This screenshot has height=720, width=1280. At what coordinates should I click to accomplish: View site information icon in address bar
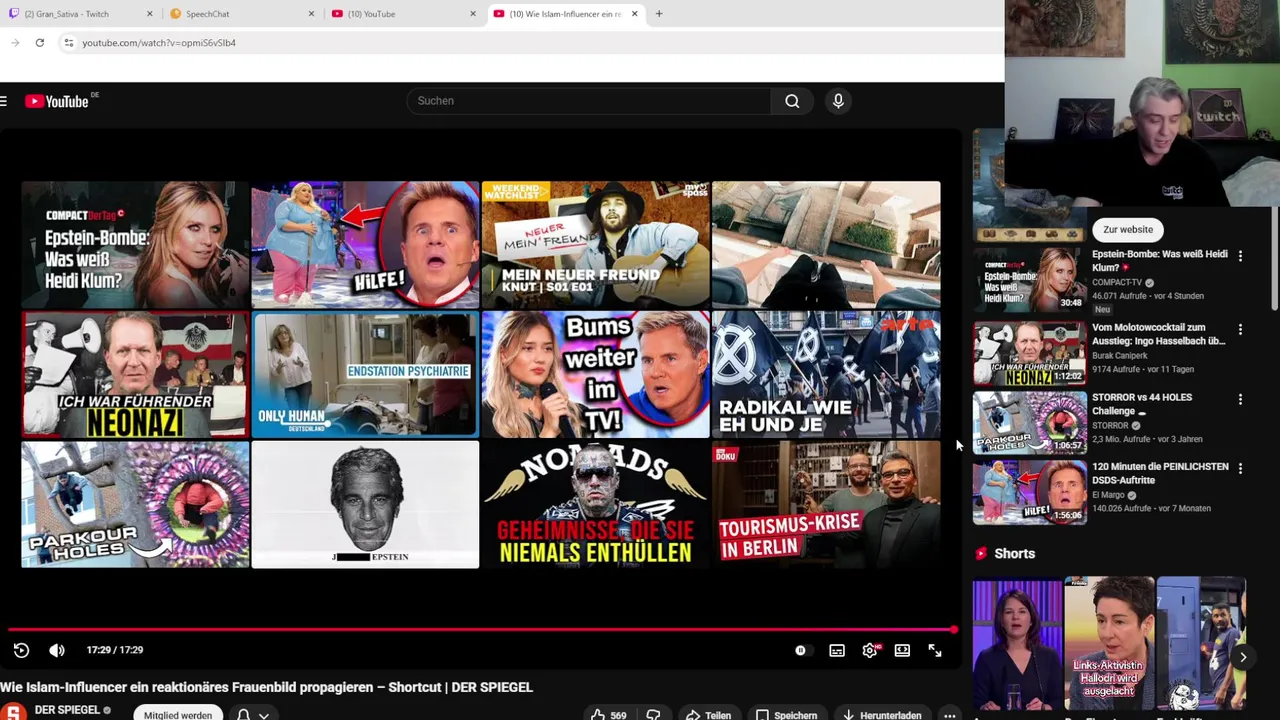coord(68,43)
